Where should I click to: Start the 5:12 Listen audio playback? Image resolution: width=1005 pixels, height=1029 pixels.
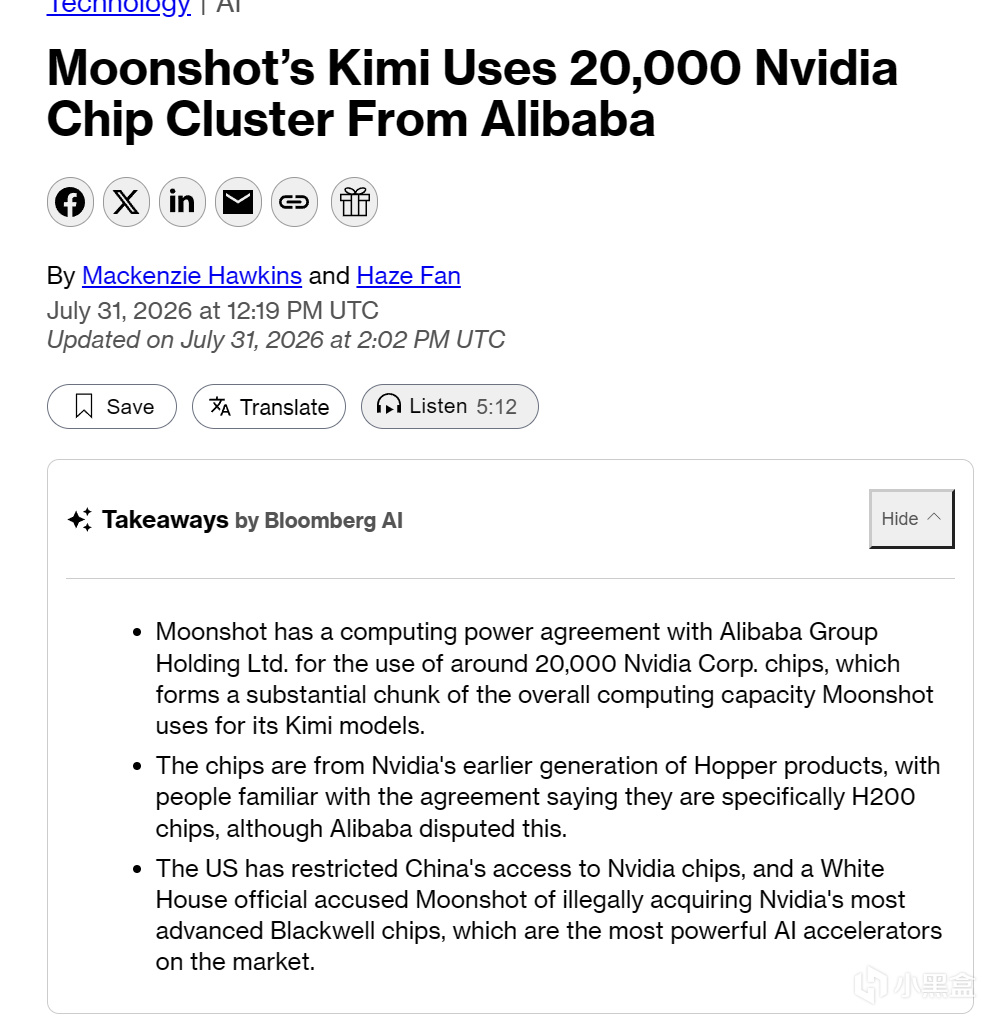click(450, 407)
